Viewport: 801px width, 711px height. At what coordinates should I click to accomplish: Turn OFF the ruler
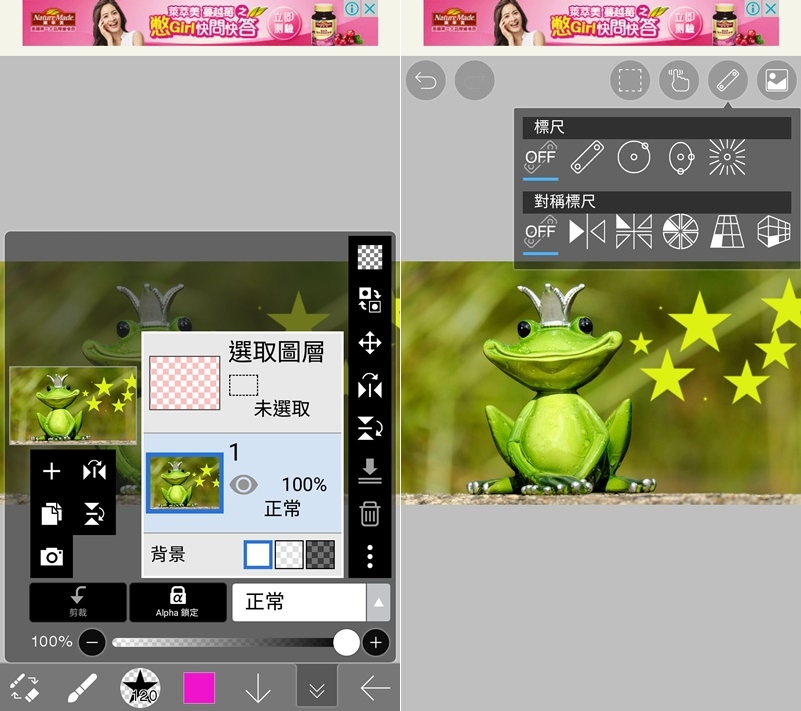point(540,157)
